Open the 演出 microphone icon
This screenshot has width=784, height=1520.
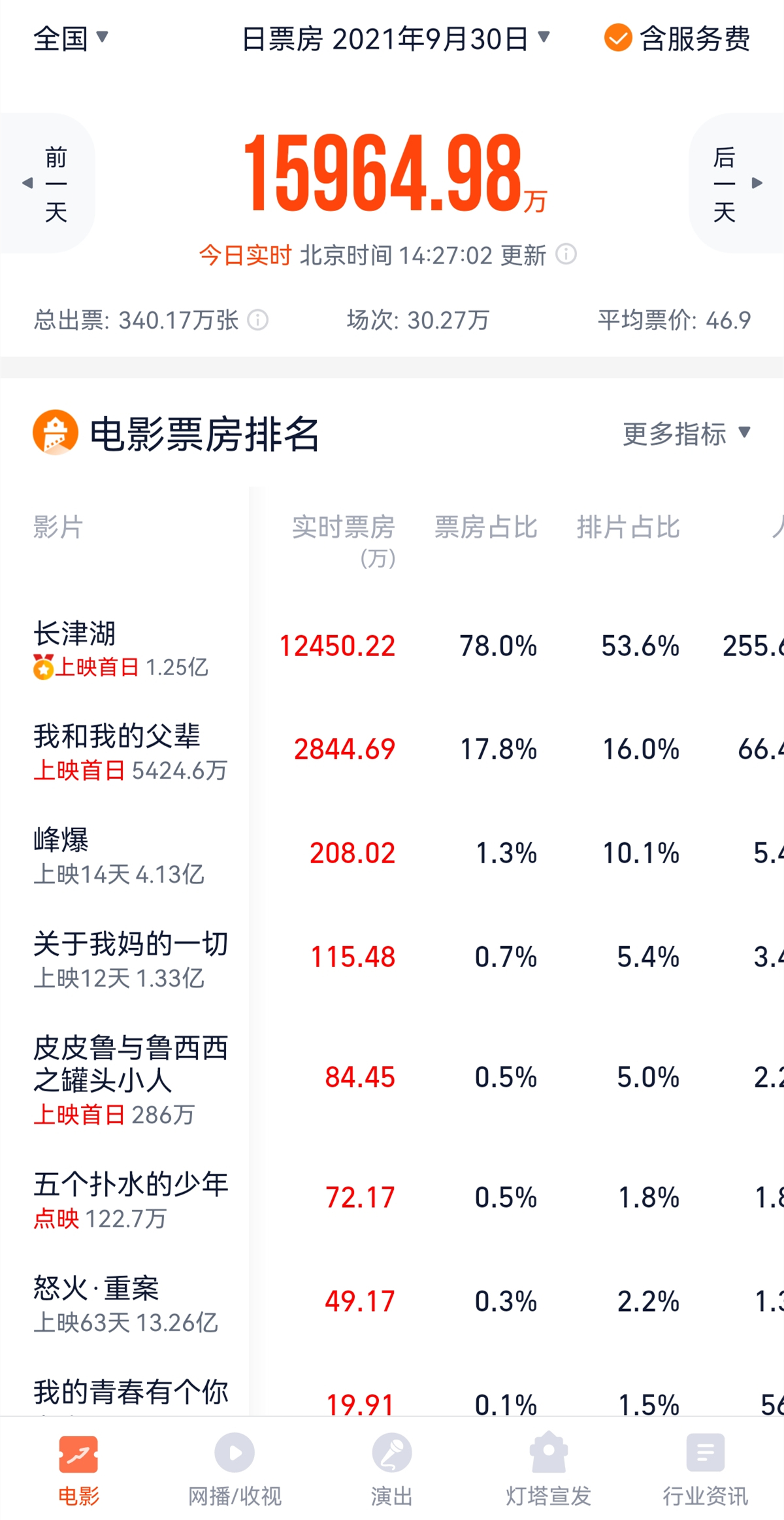tap(391, 1453)
